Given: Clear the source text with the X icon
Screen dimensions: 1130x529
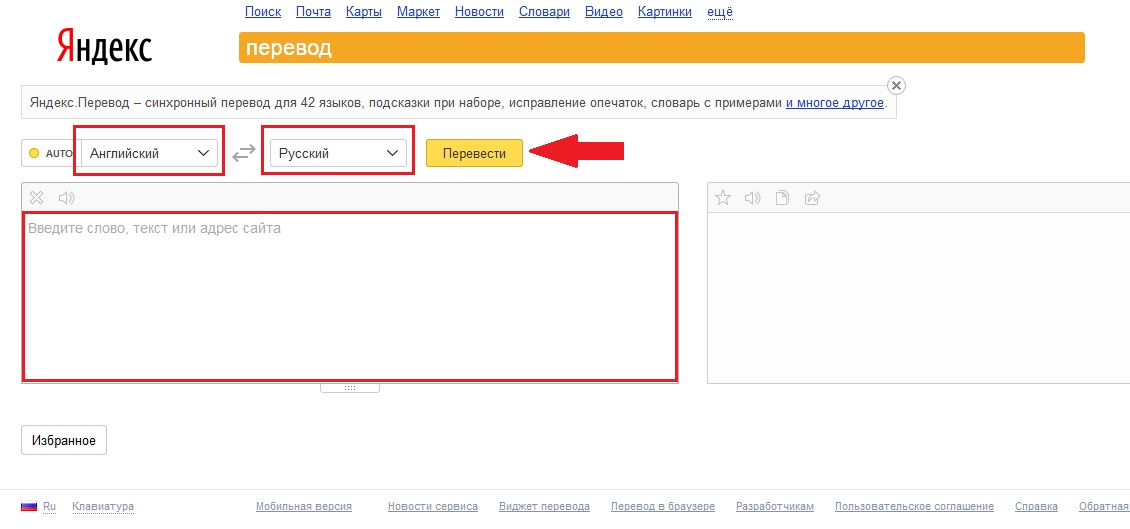Looking at the screenshot, I should [x=37, y=197].
